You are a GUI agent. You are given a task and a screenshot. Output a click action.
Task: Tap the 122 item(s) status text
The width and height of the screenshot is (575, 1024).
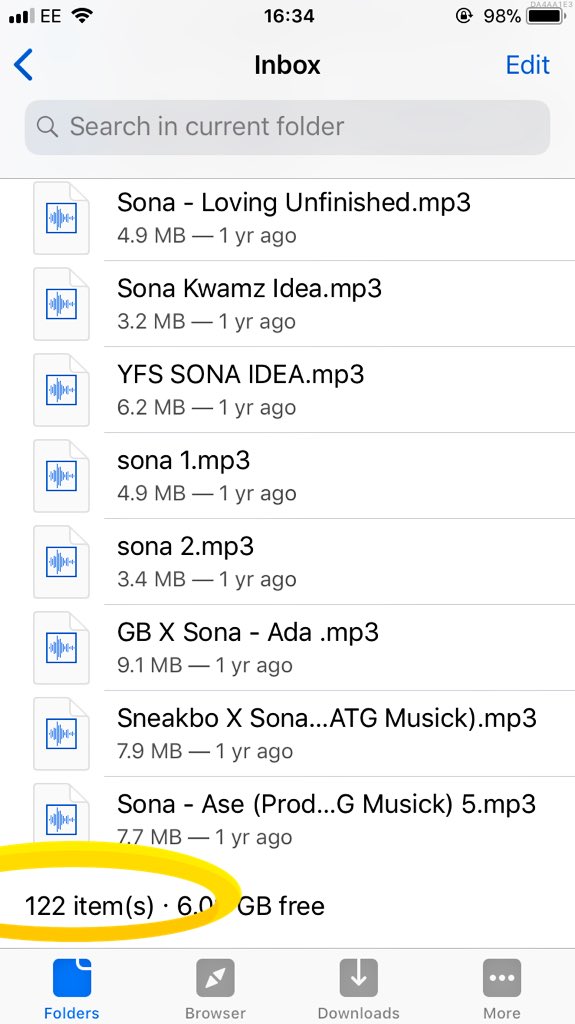[89, 906]
